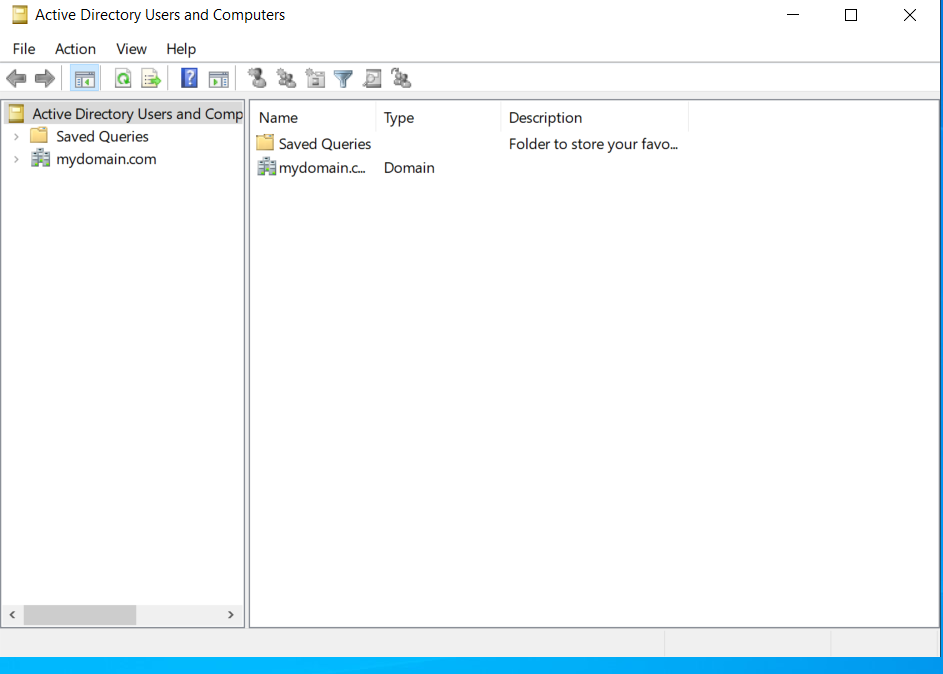The height and width of the screenshot is (674, 943).
Task: Click the Set filtering options funnel icon
Action: tap(343, 78)
